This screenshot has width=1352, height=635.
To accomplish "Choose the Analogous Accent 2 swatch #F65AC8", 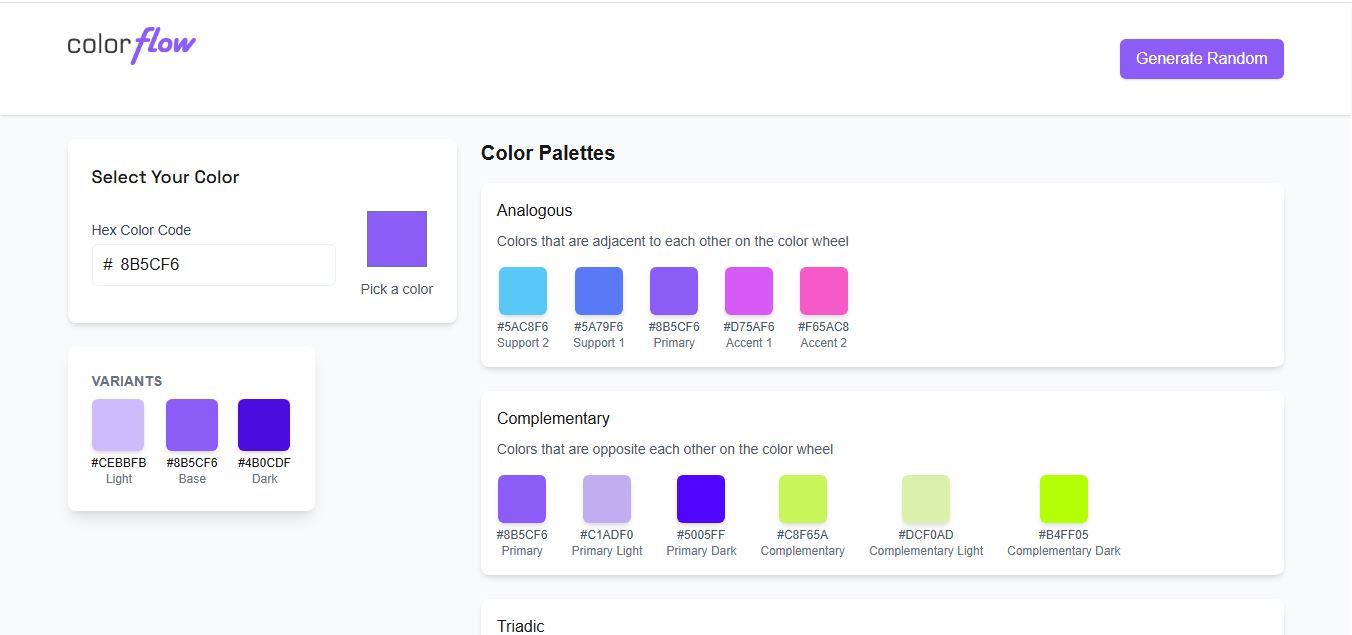I will pos(824,291).
